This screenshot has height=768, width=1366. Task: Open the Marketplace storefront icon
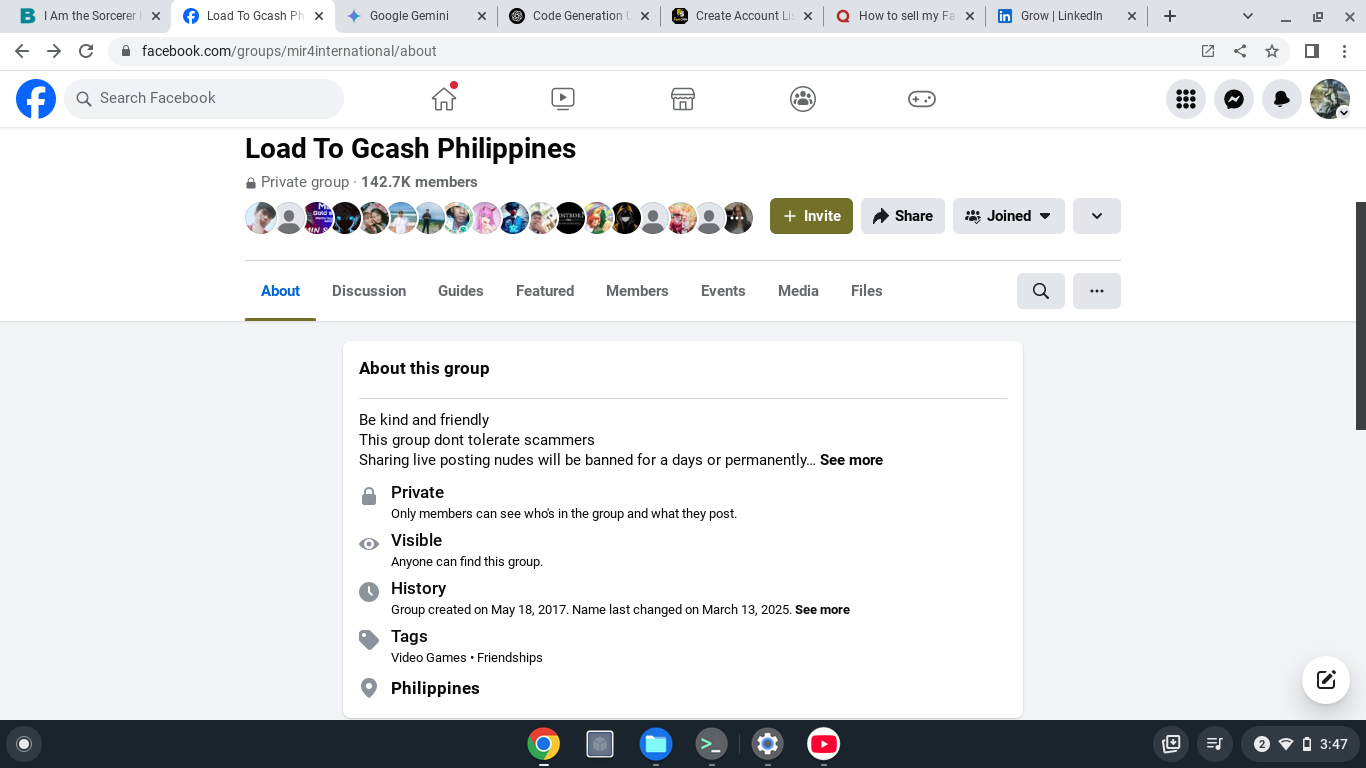point(683,98)
